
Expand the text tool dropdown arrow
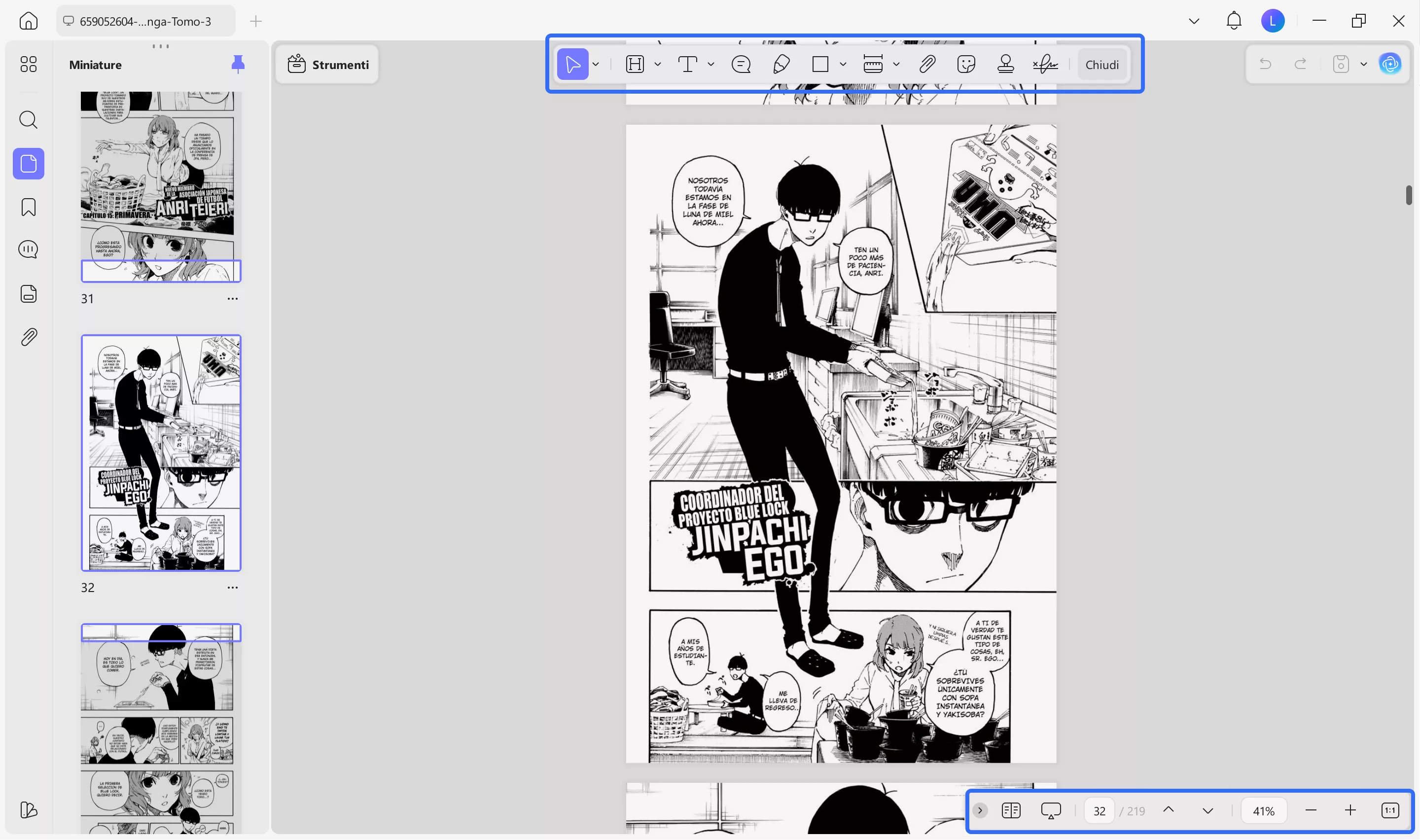pos(711,65)
